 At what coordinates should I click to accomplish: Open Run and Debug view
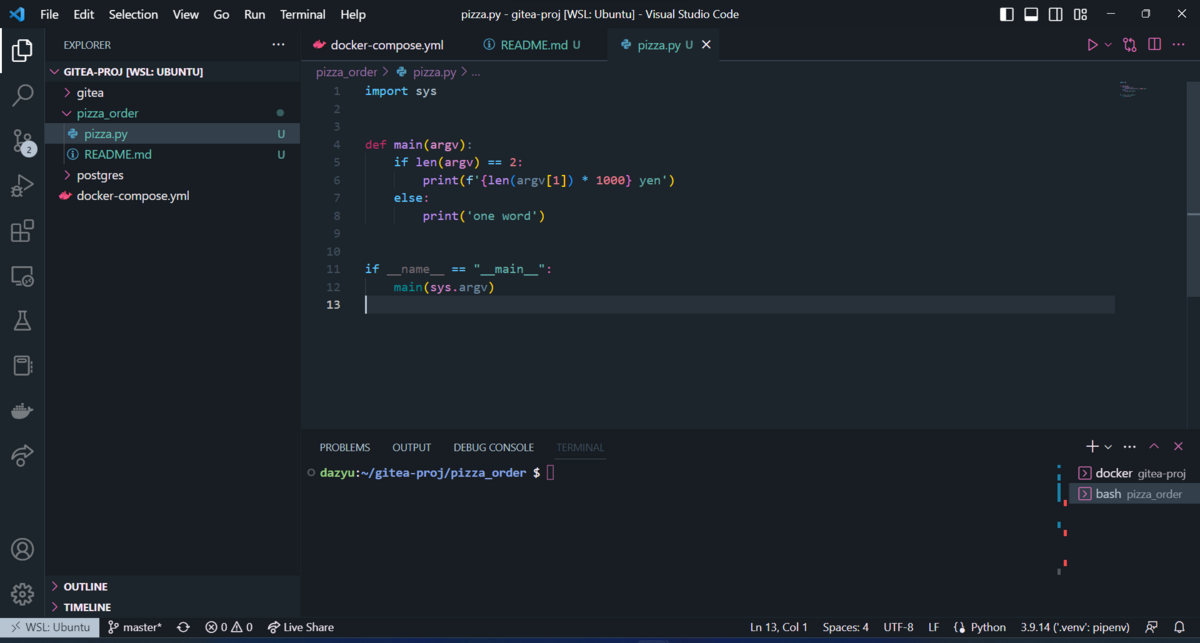pyautogui.click(x=22, y=186)
